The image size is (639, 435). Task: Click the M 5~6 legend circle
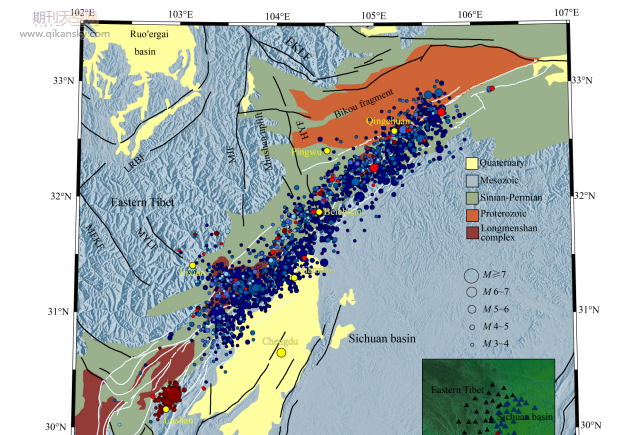coord(471,309)
